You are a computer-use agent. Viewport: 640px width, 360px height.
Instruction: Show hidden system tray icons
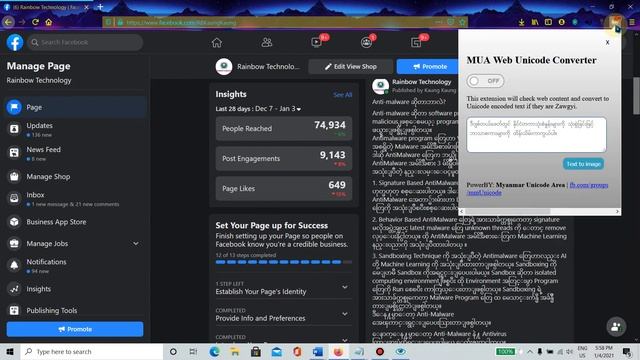[530, 351]
